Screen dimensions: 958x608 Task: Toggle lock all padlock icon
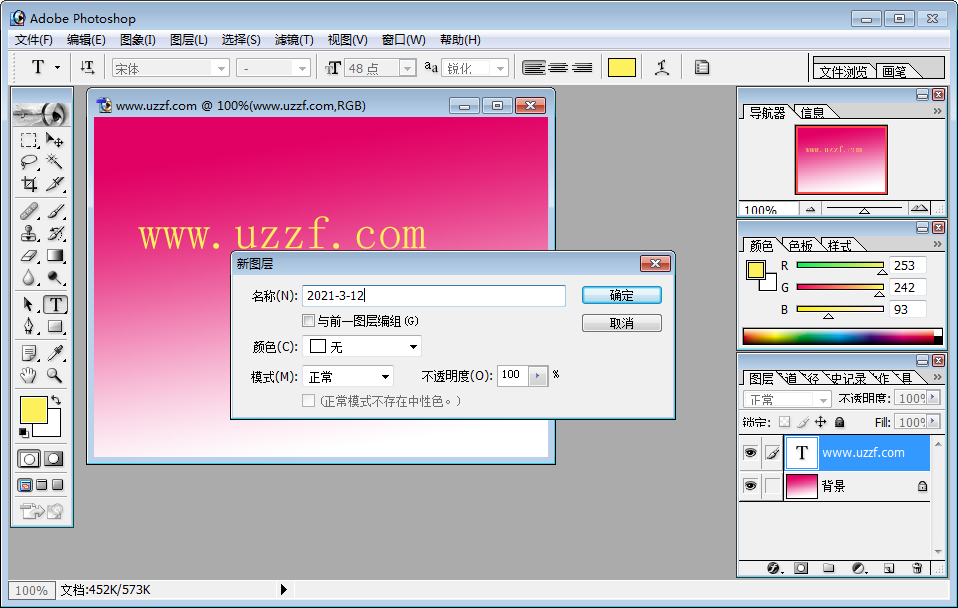pyautogui.click(x=839, y=422)
